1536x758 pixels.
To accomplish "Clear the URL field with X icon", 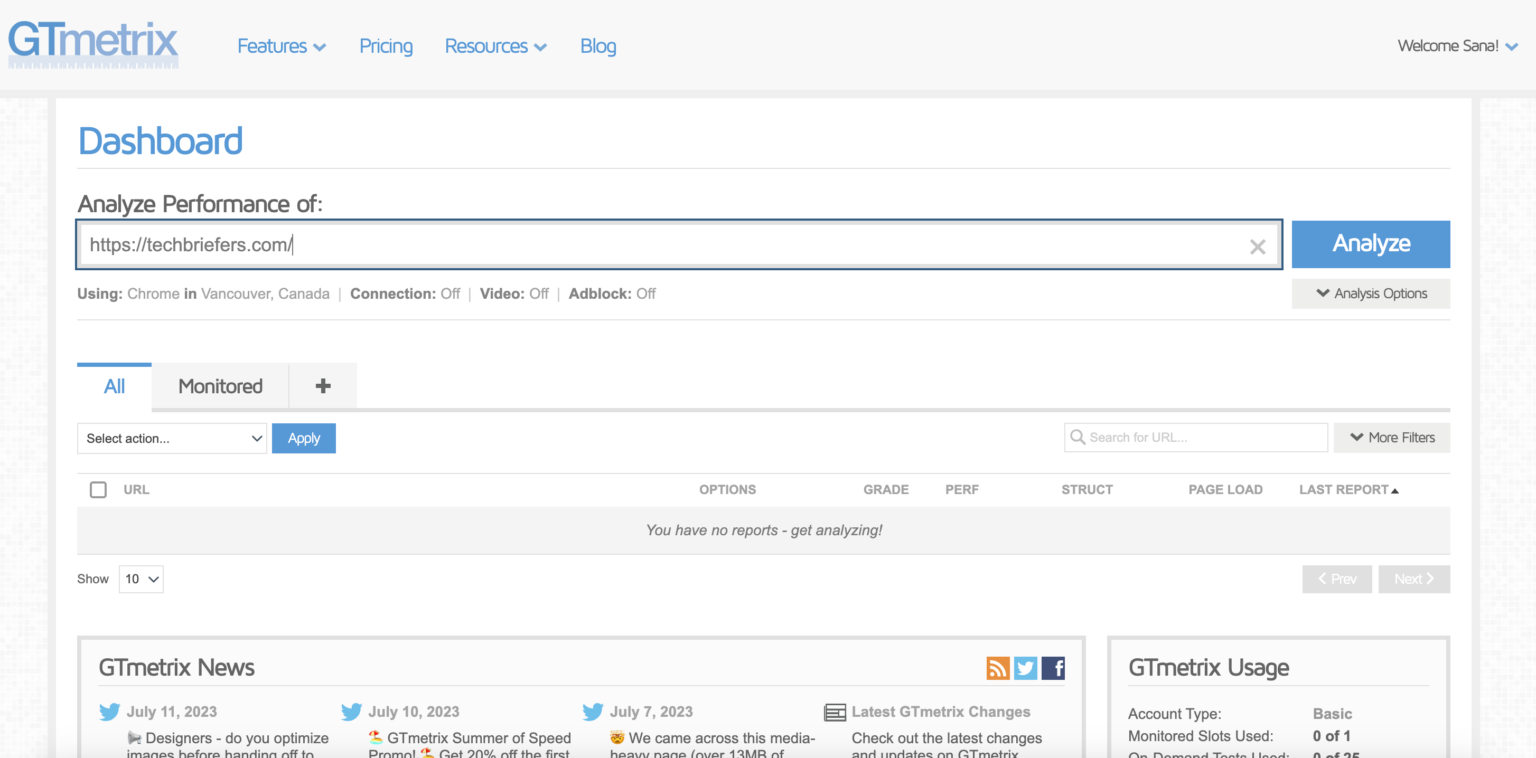I will pyautogui.click(x=1257, y=247).
